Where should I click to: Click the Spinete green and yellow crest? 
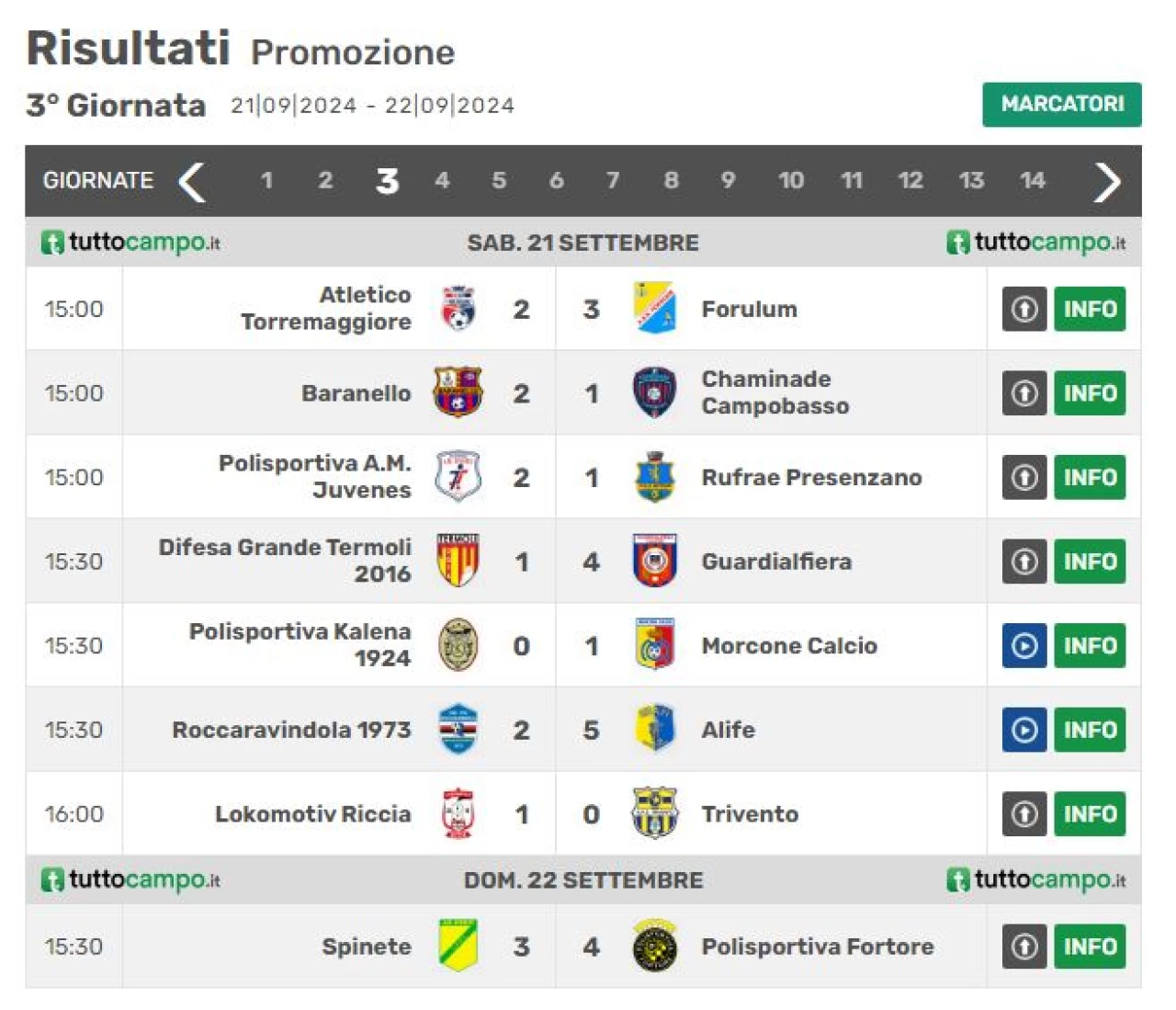pos(458,946)
